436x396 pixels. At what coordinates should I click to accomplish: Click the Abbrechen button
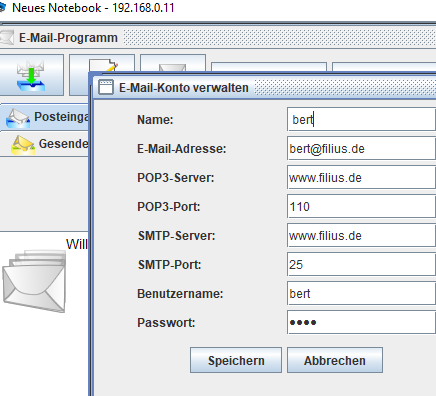(x=335, y=360)
